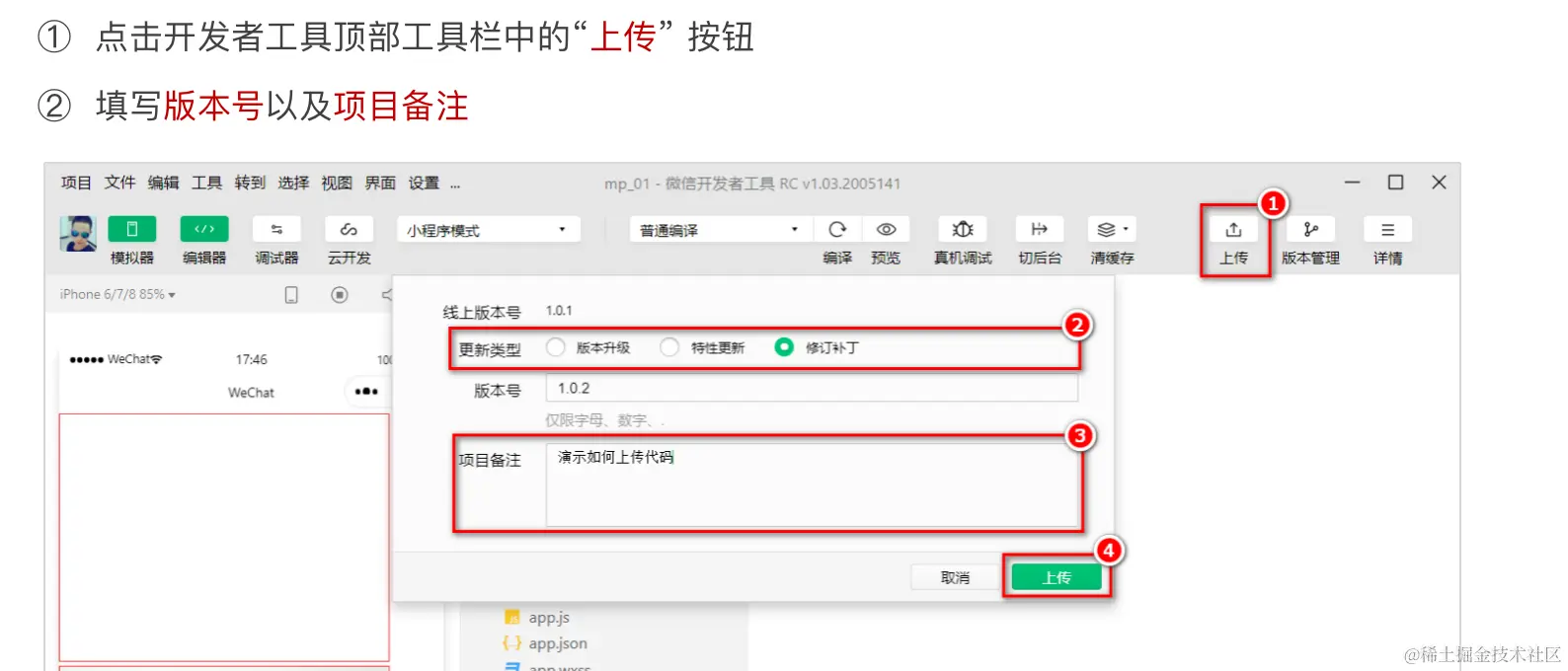Click Switch to background (切后台)
This screenshot has height=671, width=1568.
(1040, 229)
